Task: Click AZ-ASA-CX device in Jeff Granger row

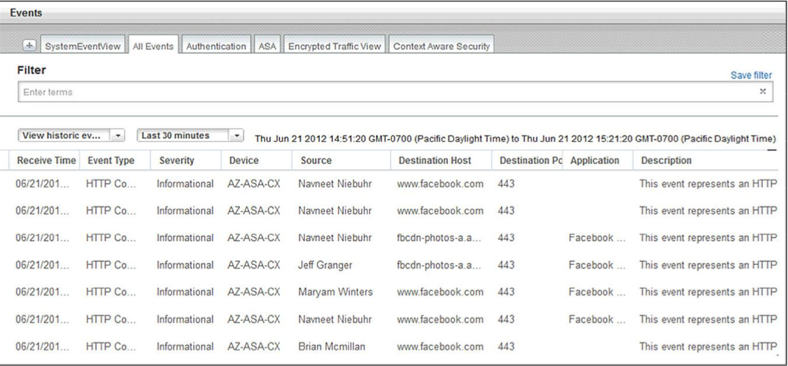Action: pyautogui.click(x=254, y=265)
